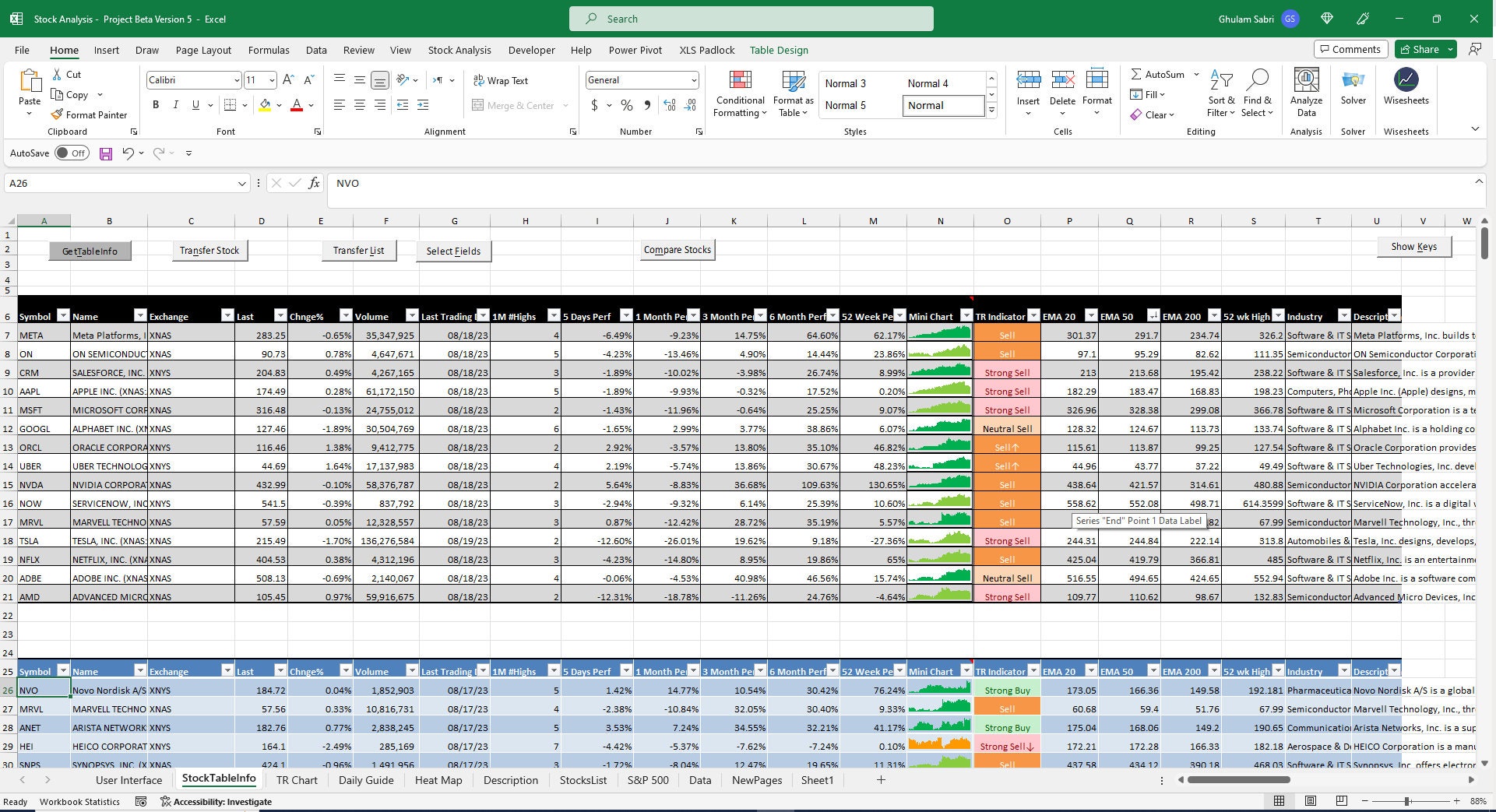1496x812 pixels.
Task: Click the Format Painter icon
Action: pyautogui.click(x=56, y=114)
